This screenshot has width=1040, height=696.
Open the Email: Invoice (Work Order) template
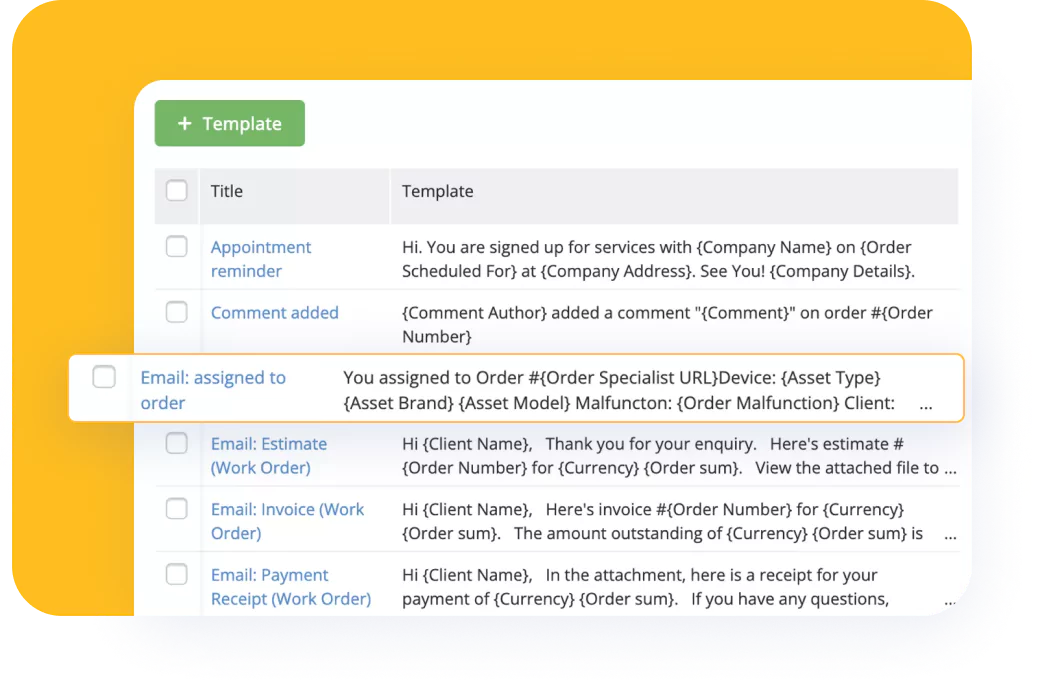pyautogui.click(x=287, y=520)
